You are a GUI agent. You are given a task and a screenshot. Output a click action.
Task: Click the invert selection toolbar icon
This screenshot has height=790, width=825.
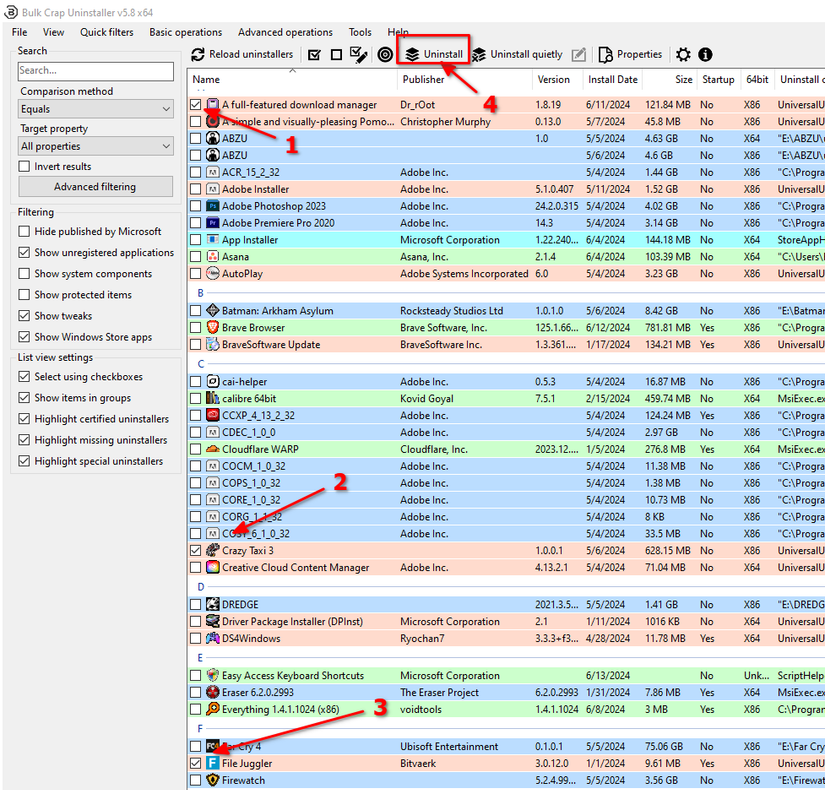click(x=359, y=55)
